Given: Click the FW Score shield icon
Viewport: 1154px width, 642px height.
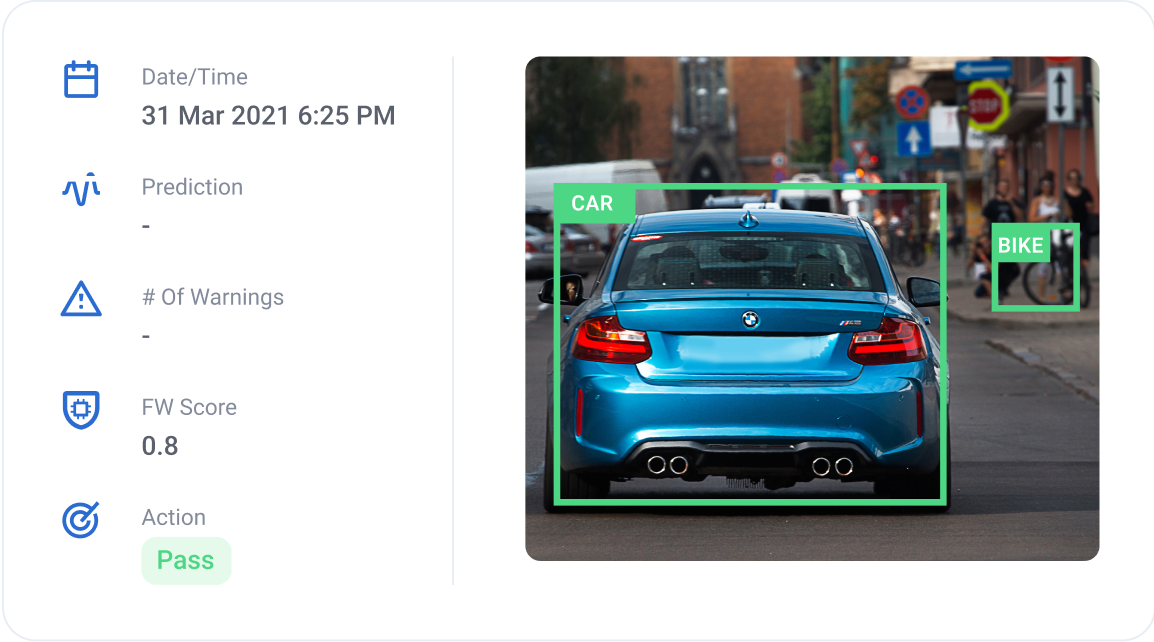Looking at the screenshot, I should point(81,409).
